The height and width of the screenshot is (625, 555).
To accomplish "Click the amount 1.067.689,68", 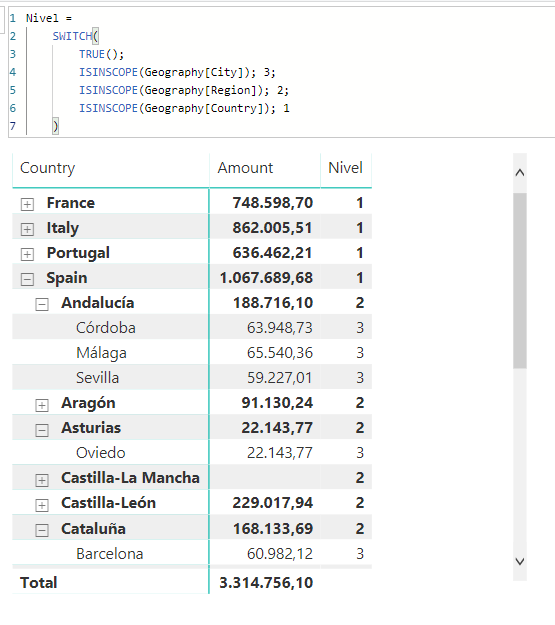I will pos(266,278).
